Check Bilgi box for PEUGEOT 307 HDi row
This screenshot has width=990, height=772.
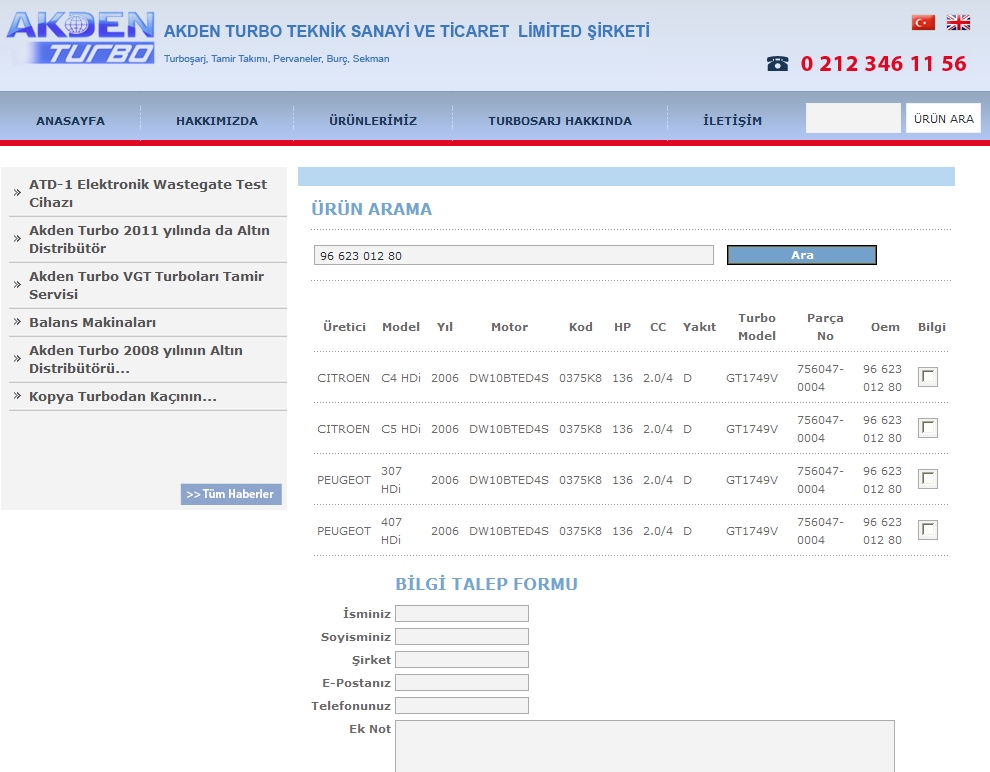coord(927,480)
